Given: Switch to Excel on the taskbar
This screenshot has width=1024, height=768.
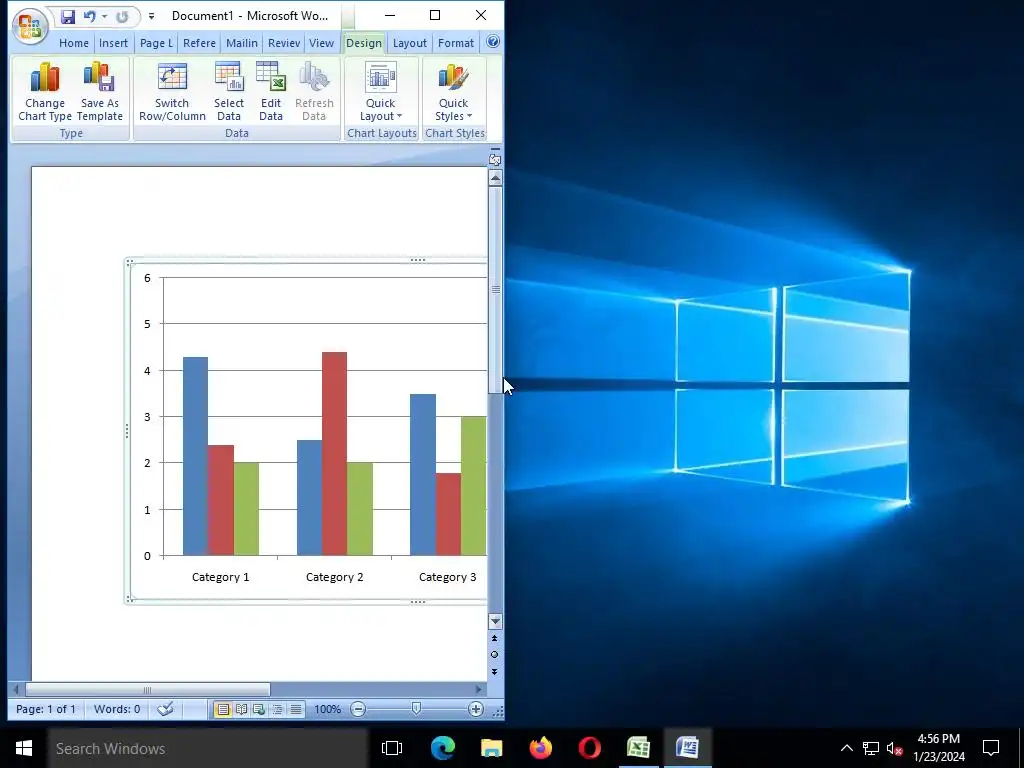Looking at the screenshot, I should (638, 748).
